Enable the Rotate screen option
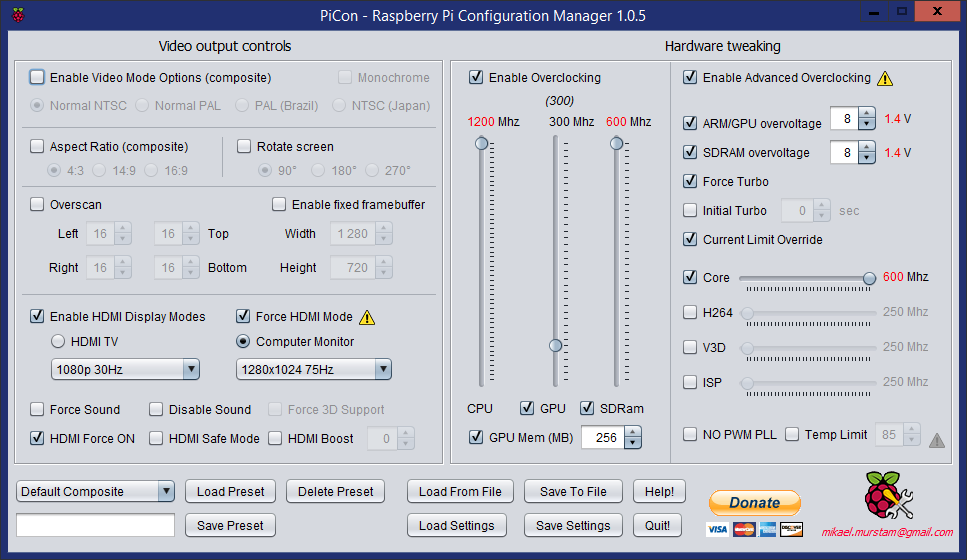The height and width of the screenshot is (560, 967). 244,146
